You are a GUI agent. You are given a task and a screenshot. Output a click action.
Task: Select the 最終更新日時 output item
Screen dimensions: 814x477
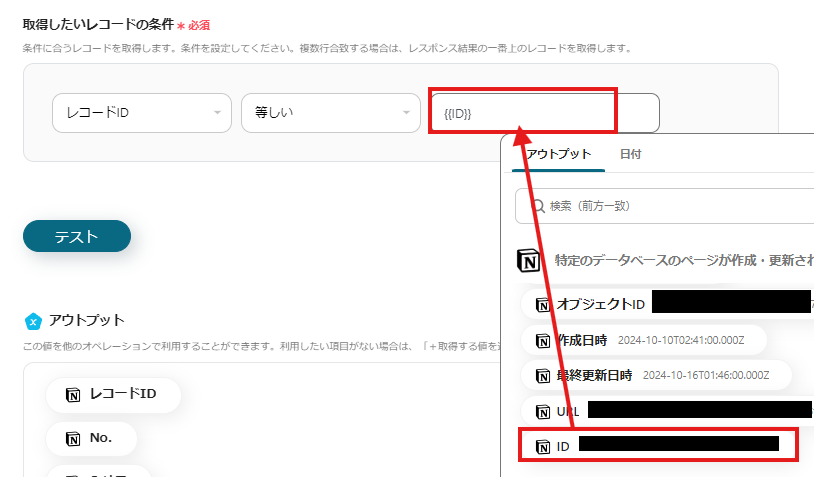pyautogui.click(x=656, y=375)
